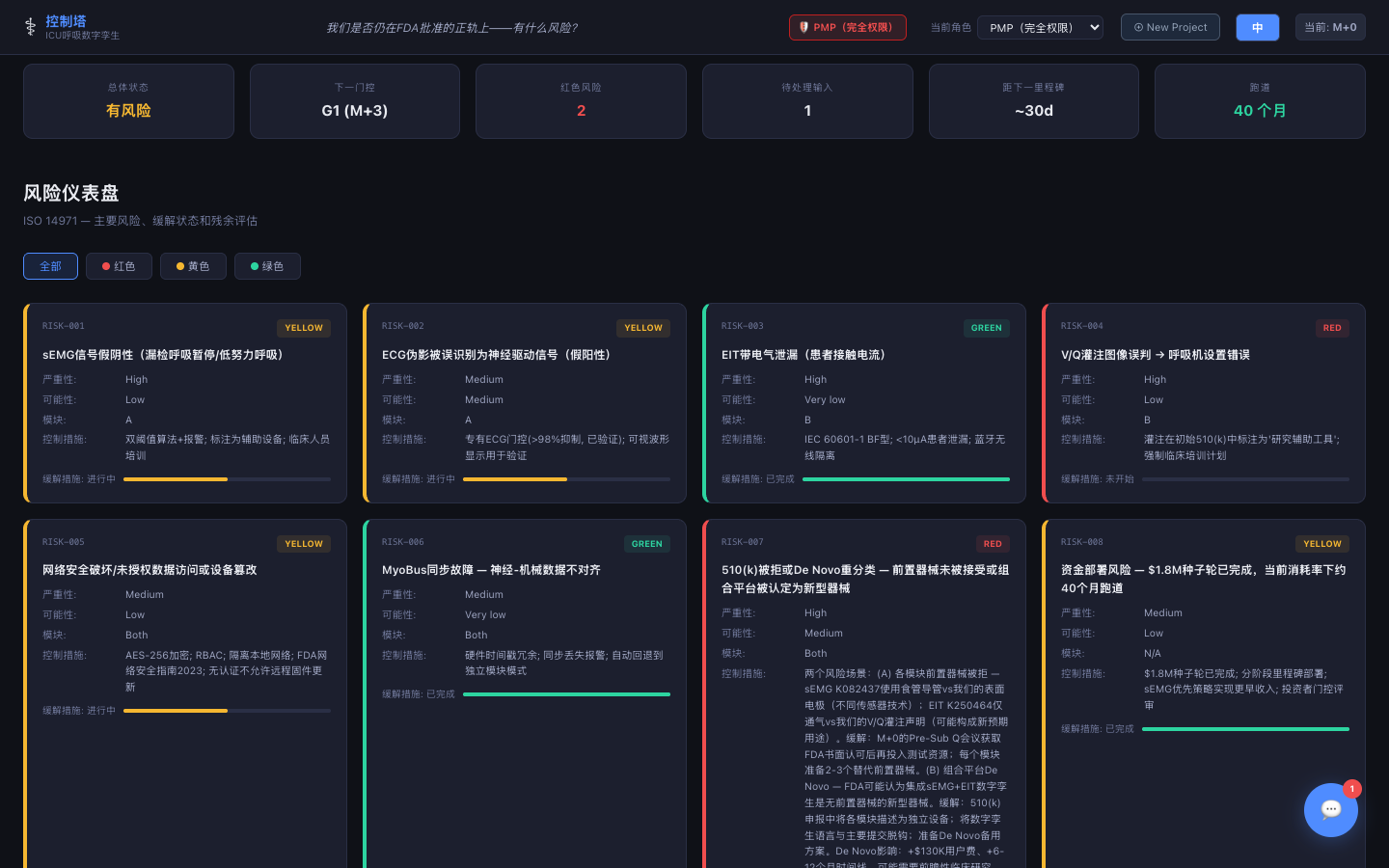1389x868 pixels.
Task: Open RISK-002 ECG artifact card title
Action: click(499, 355)
